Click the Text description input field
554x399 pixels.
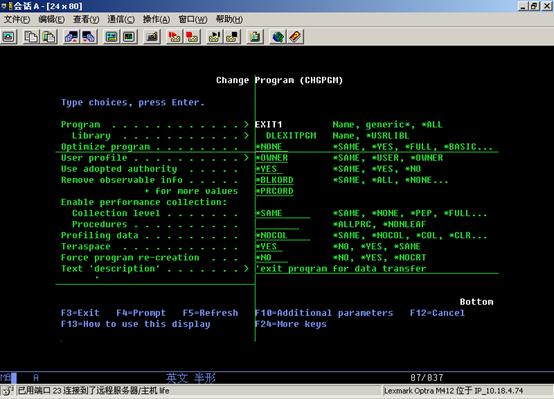[377, 269]
